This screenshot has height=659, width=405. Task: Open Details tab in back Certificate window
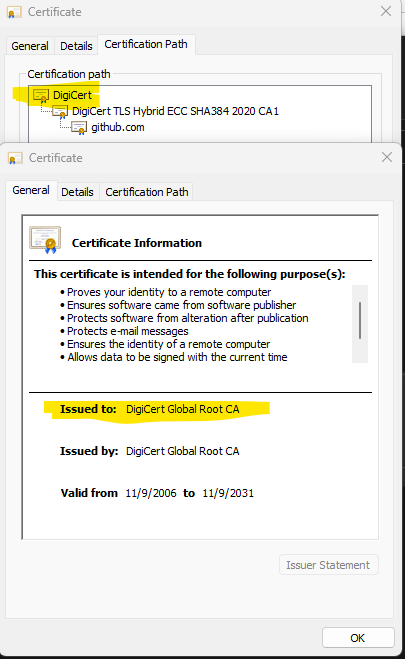(76, 46)
